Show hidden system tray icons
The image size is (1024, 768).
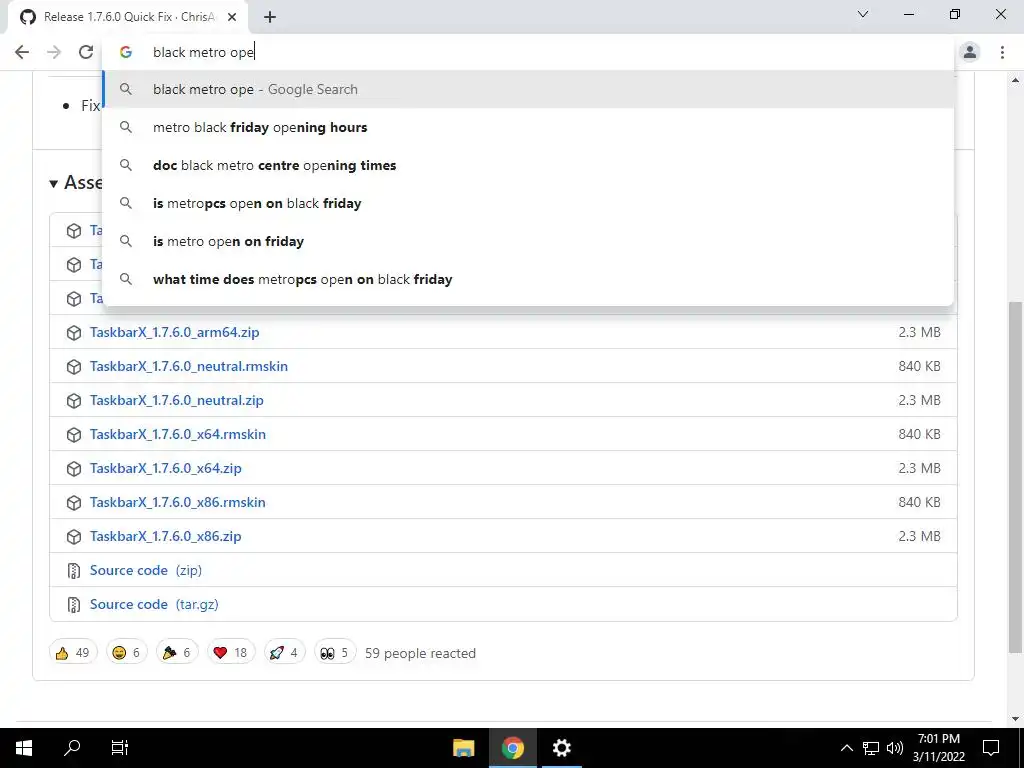tap(846, 748)
